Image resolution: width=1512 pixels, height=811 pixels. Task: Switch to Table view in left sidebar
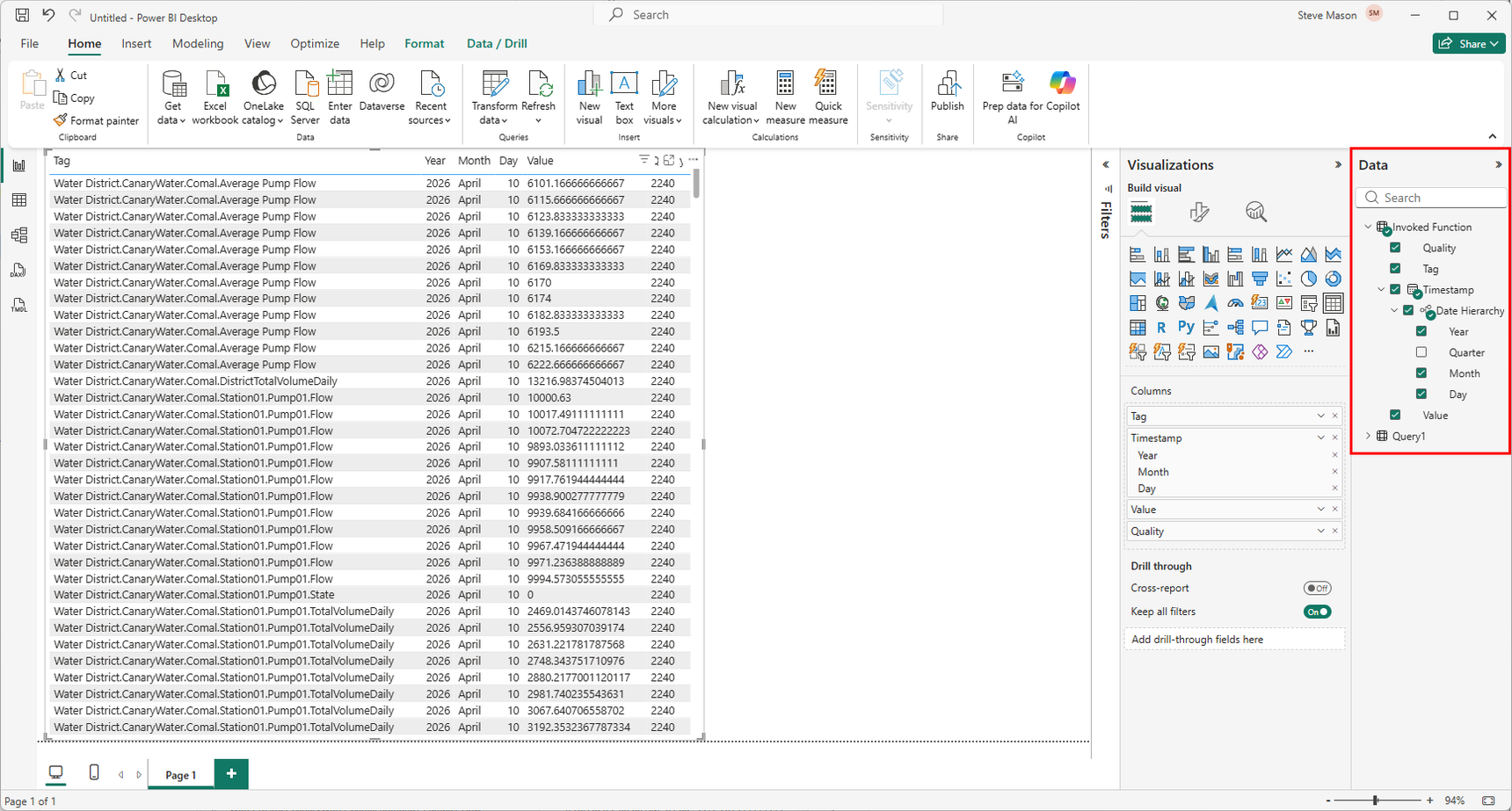point(19,200)
